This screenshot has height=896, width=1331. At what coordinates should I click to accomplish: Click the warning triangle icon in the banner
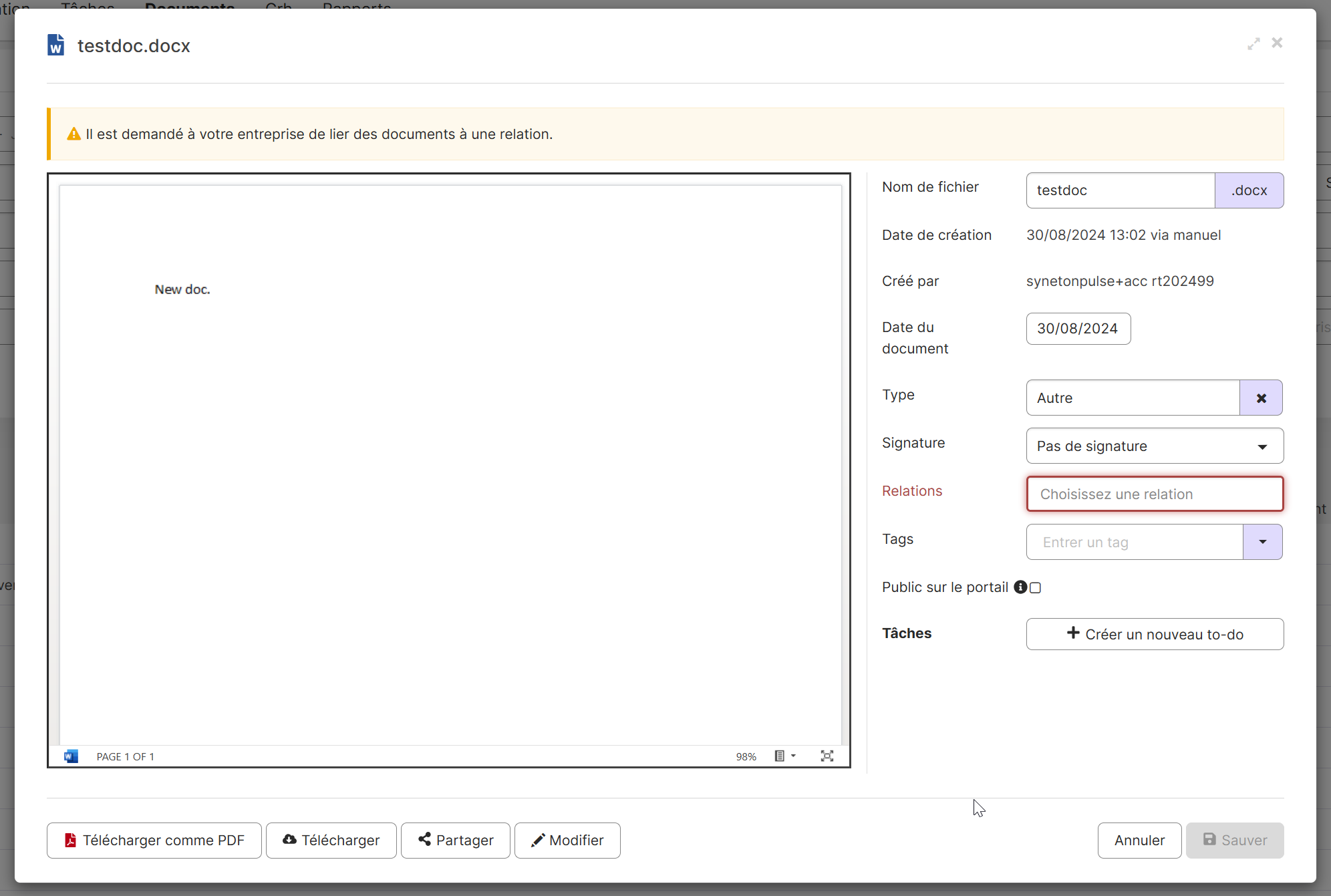coord(73,134)
